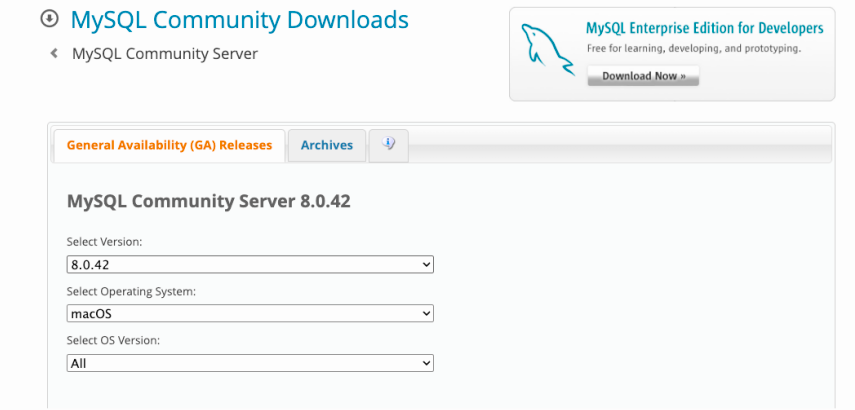Image resolution: width=855 pixels, height=410 pixels.
Task: Click the 'Select OS Version:' label
Action: pyautogui.click(x=113, y=340)
